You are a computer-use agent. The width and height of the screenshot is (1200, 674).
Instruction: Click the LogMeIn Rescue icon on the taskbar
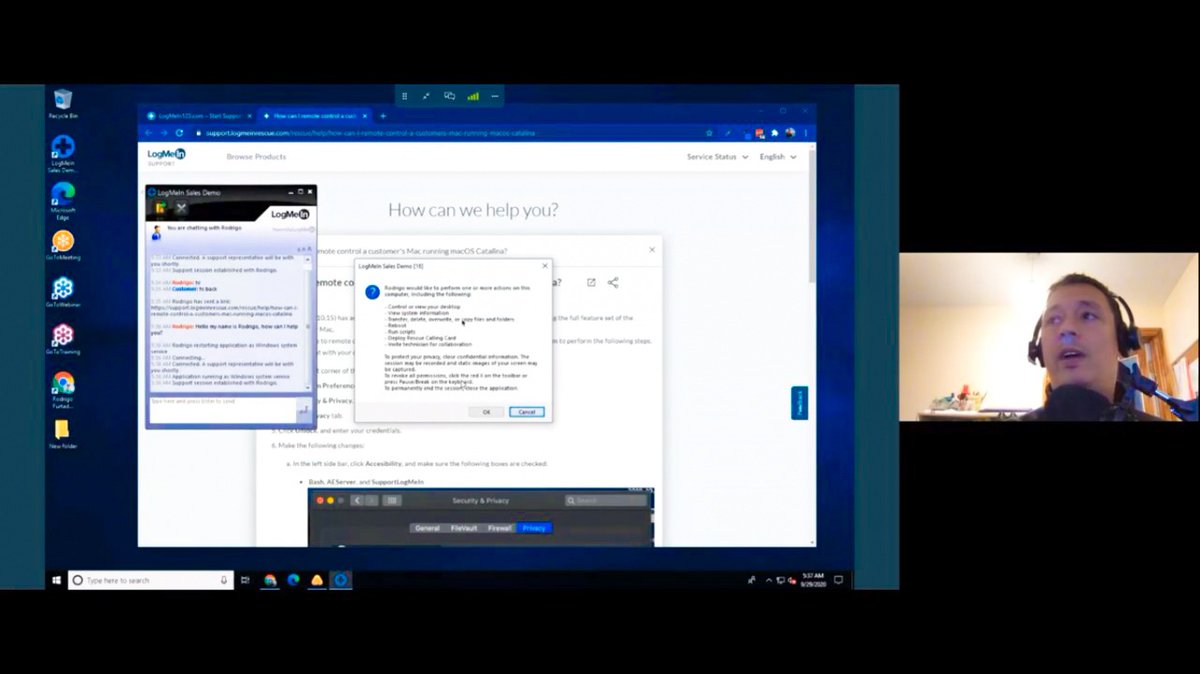[x=341, y=579]
